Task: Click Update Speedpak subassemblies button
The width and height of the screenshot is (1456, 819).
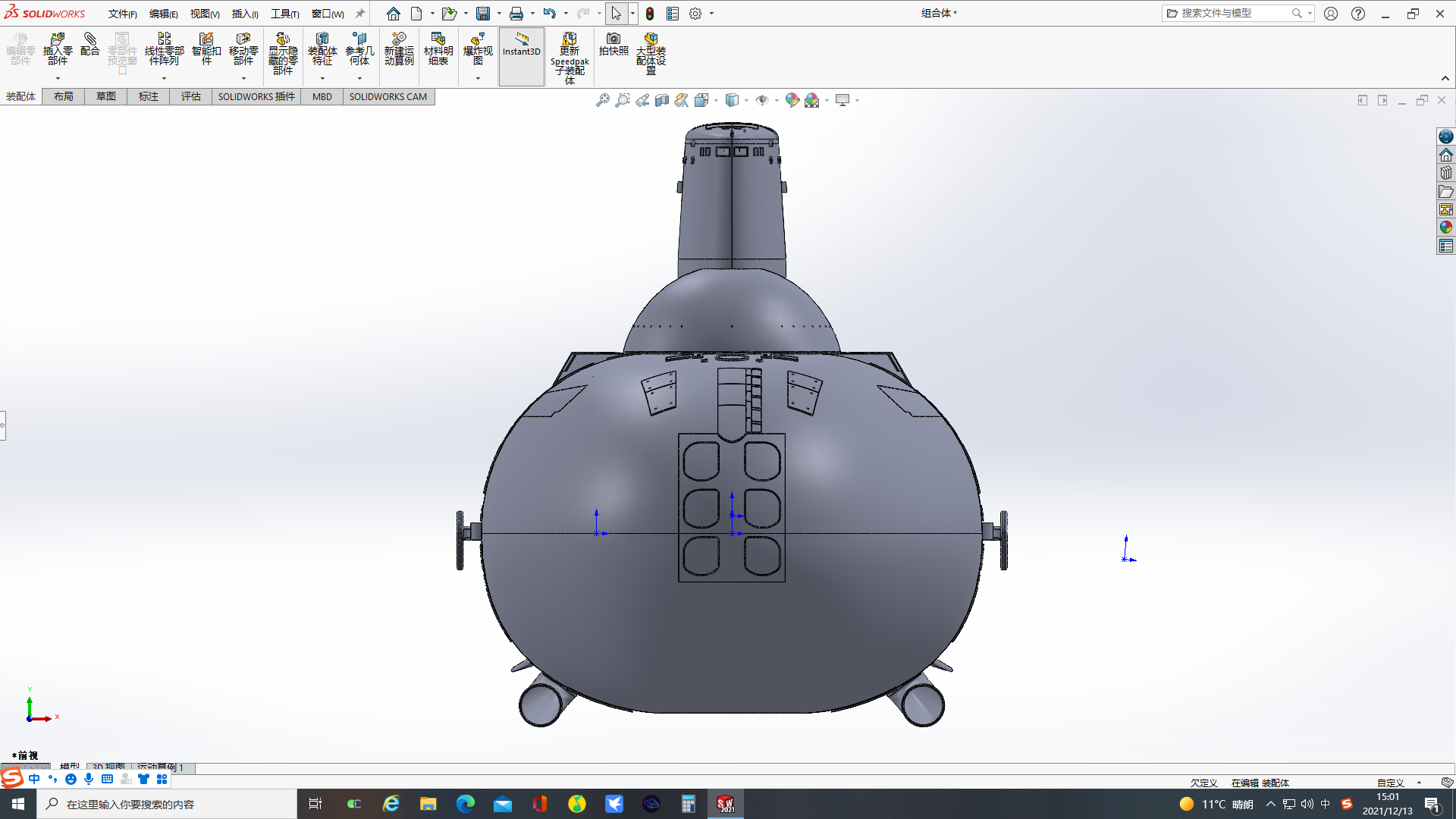Action: tap(570, 53)
